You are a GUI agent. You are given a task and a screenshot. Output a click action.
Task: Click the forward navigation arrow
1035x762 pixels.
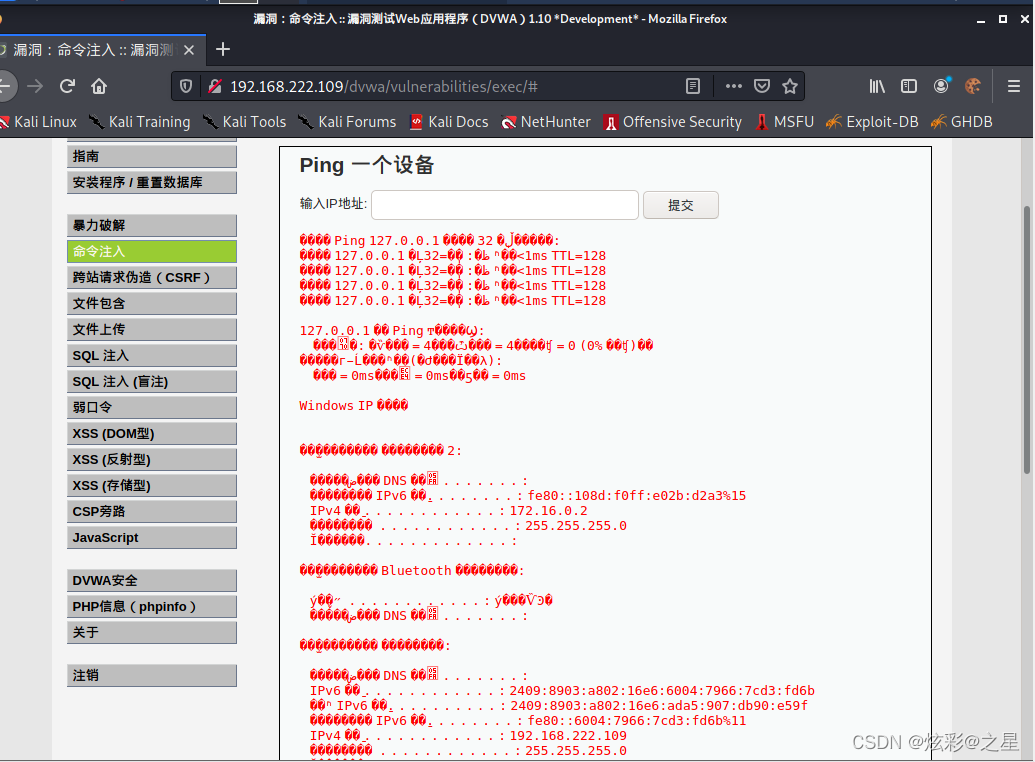35,86
